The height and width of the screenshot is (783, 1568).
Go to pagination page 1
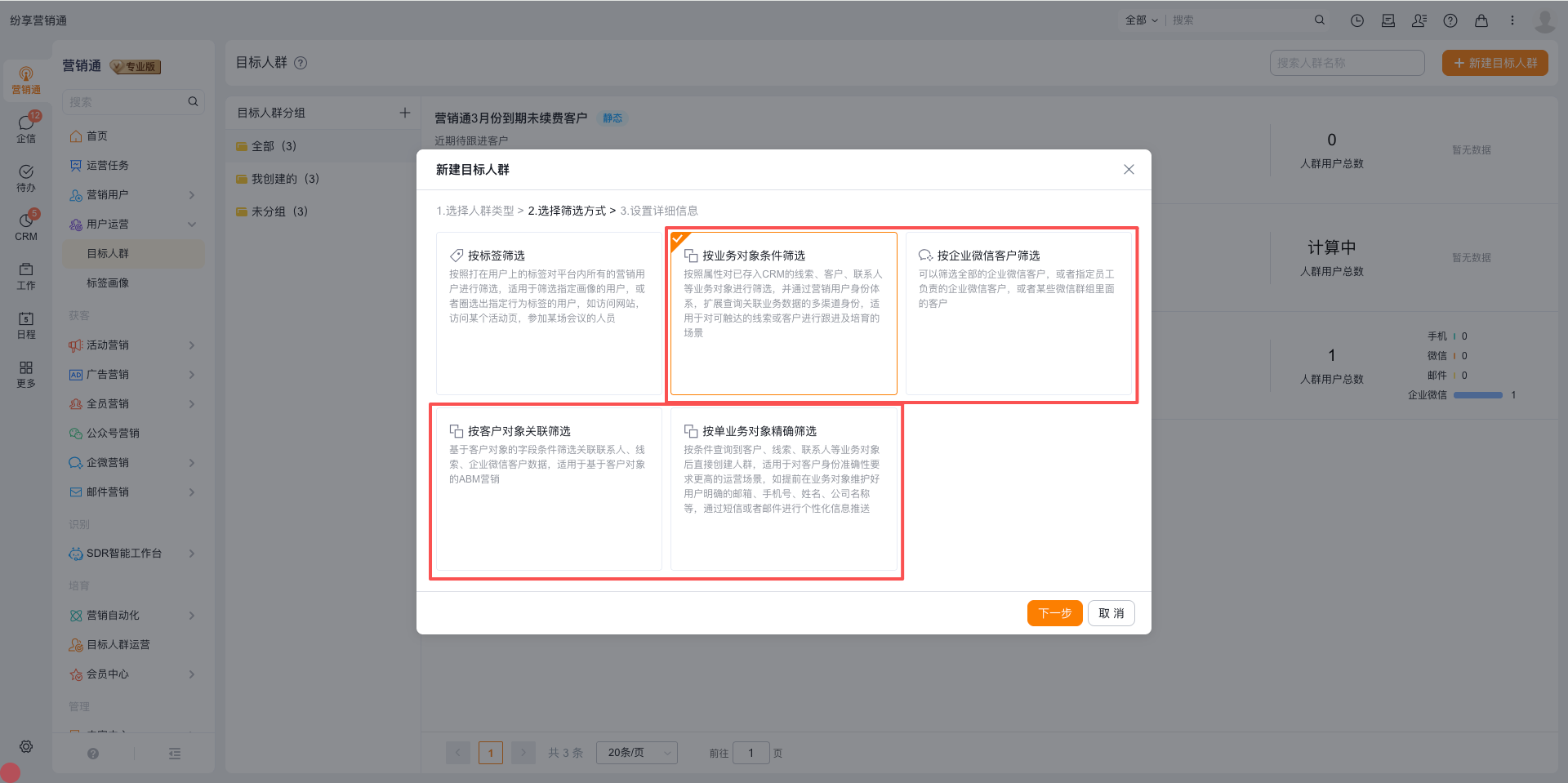point(491,753)
